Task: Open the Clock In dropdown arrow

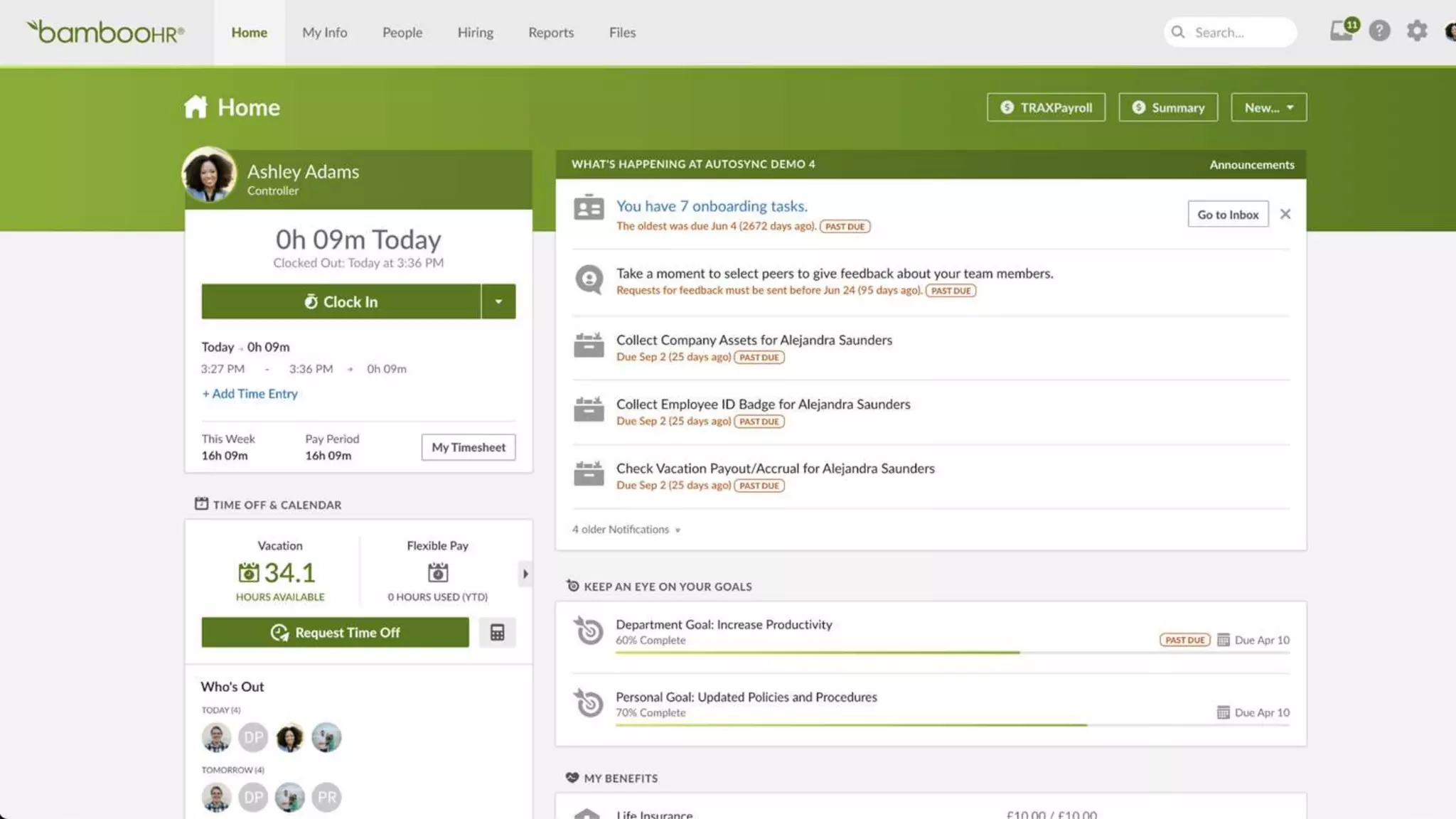Action: point(498,301)
